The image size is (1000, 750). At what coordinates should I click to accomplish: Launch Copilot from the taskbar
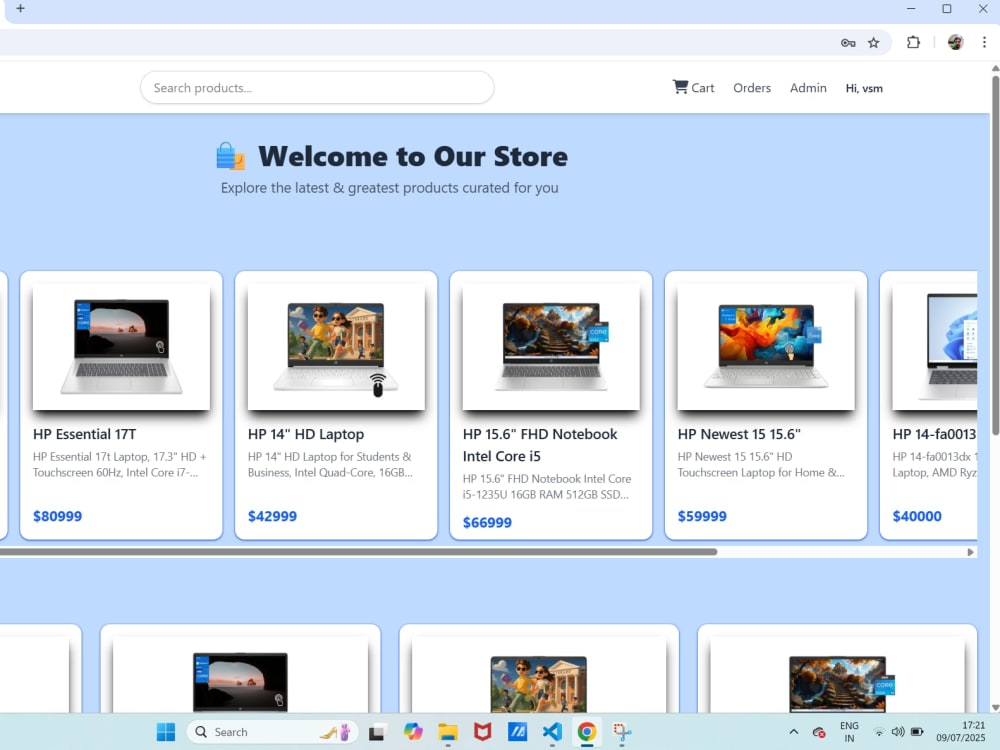413,732
